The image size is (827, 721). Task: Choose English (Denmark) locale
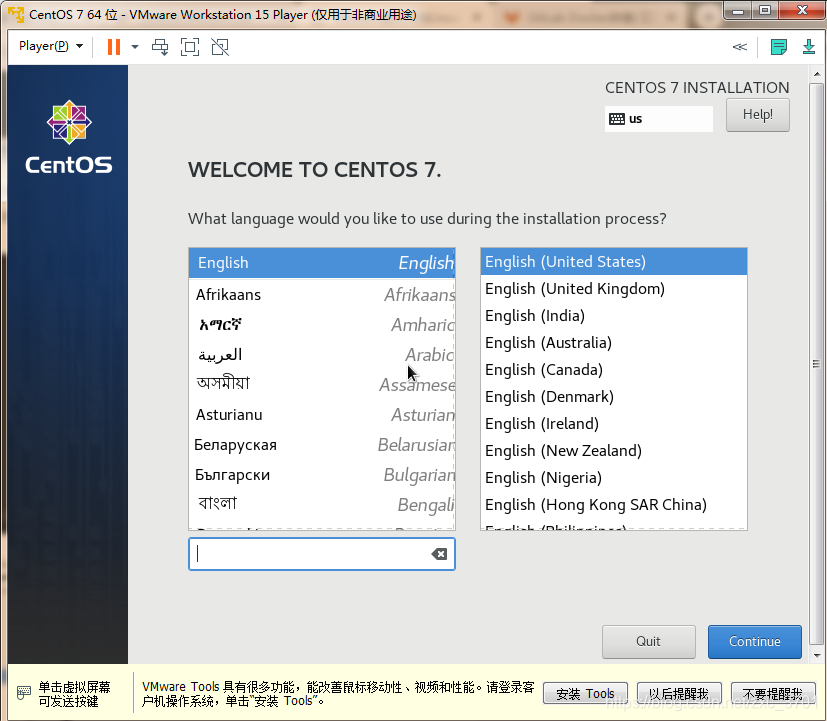(x=614, y=396)
